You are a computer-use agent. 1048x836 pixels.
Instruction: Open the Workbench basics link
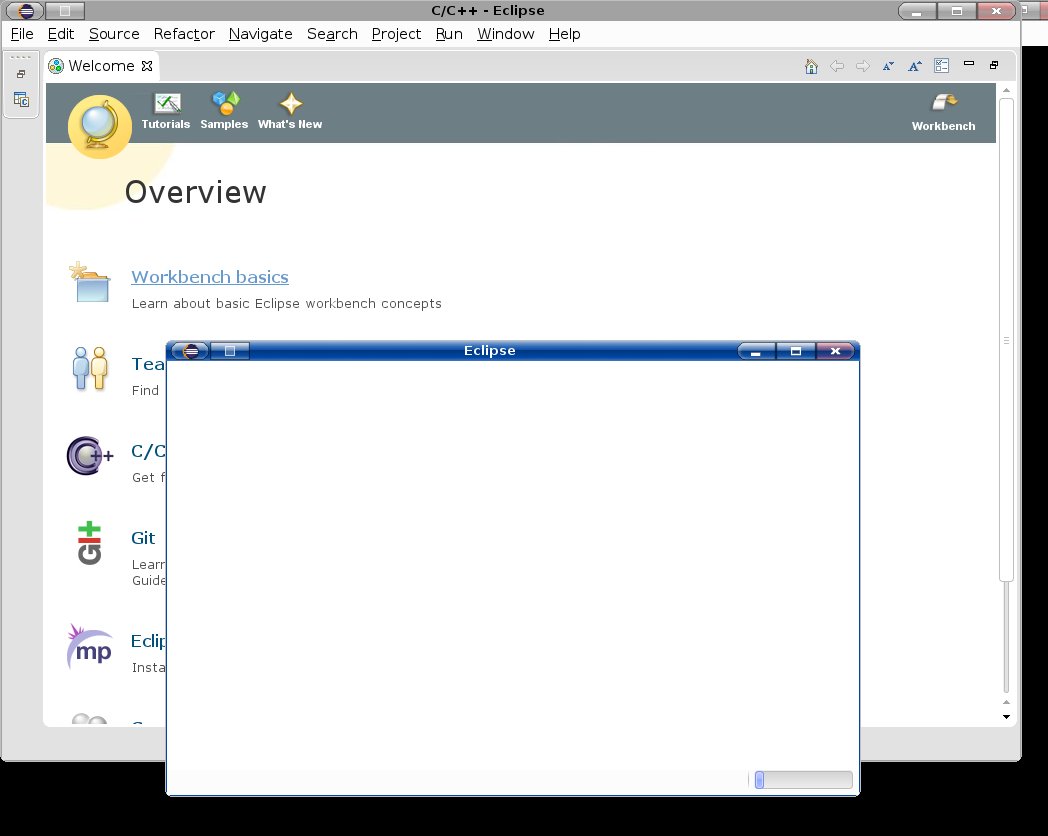coord(210,277)
